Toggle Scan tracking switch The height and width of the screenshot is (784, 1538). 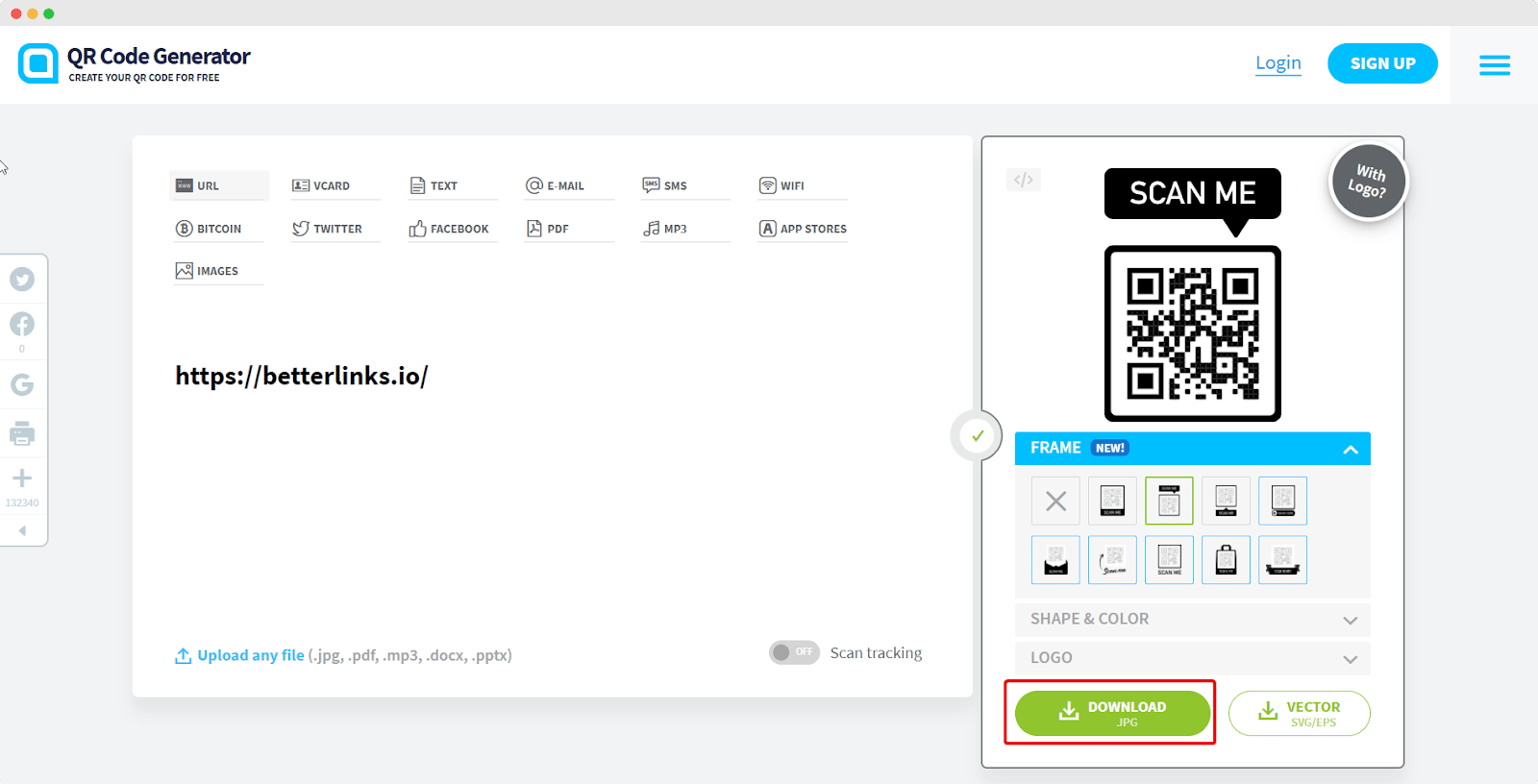[794, 652]
